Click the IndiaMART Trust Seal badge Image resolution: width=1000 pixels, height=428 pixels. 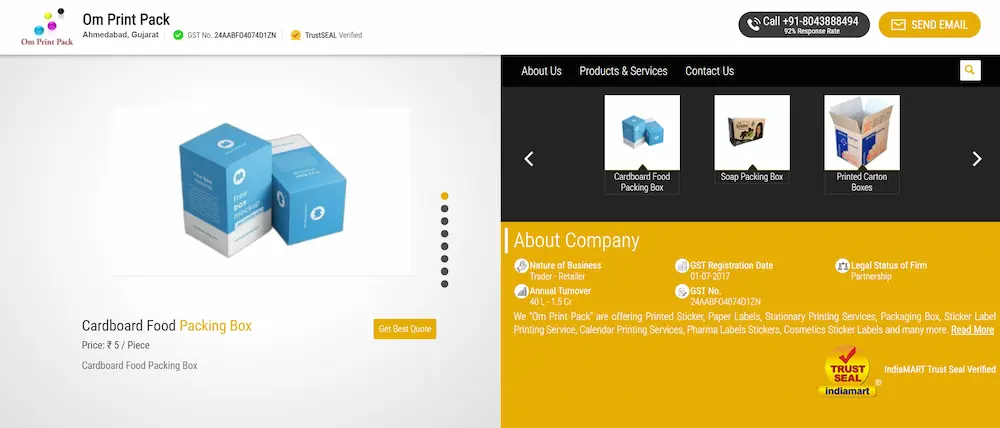[x=848, y=371]
